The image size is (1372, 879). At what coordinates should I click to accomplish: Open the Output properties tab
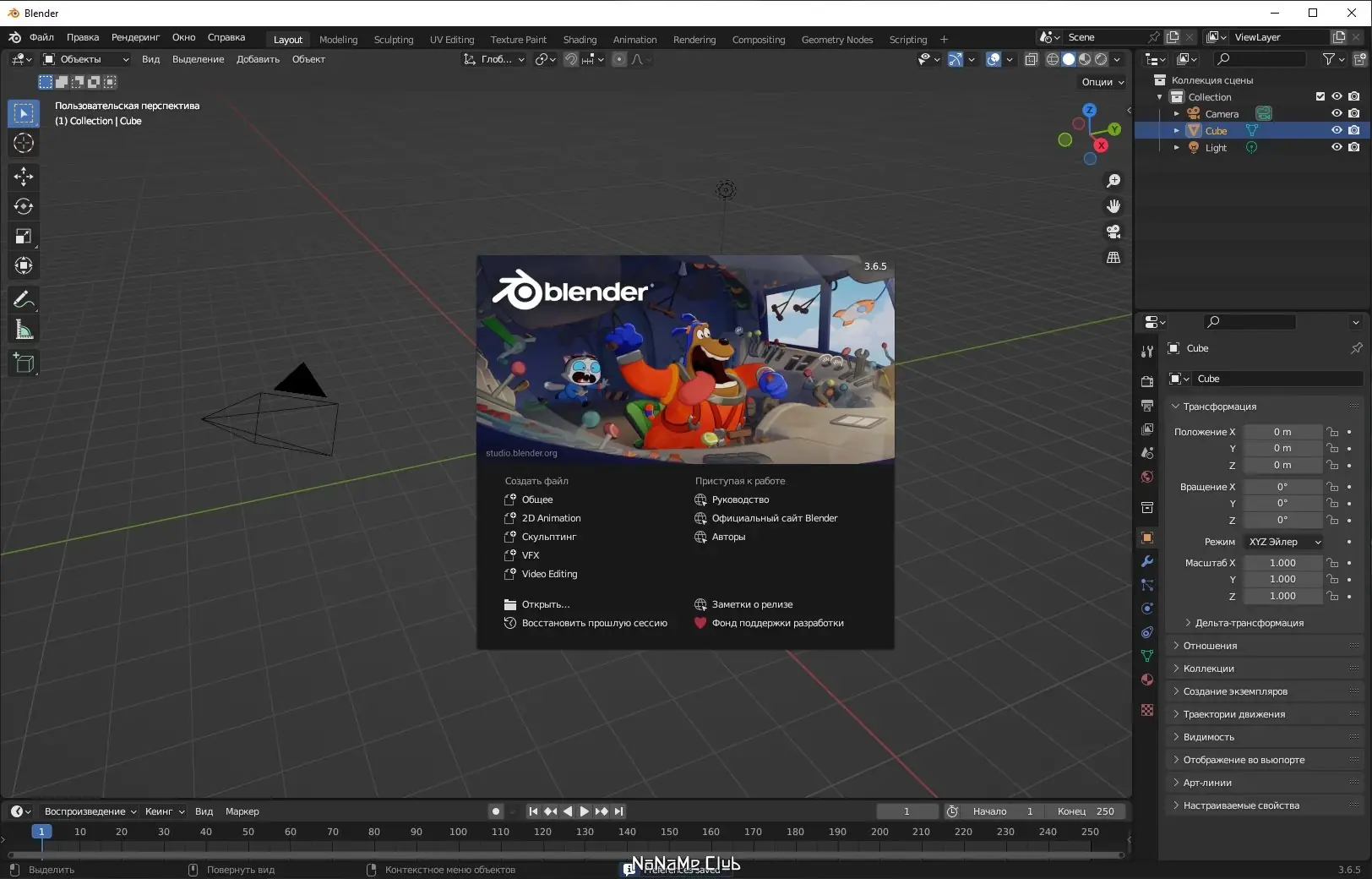[1147, 406]
